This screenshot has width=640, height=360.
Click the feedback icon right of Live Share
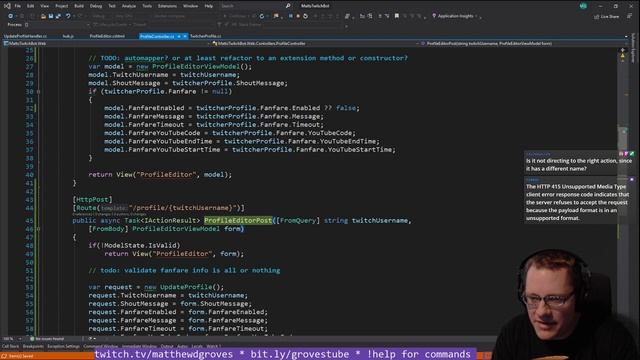(x=629, y=16)
